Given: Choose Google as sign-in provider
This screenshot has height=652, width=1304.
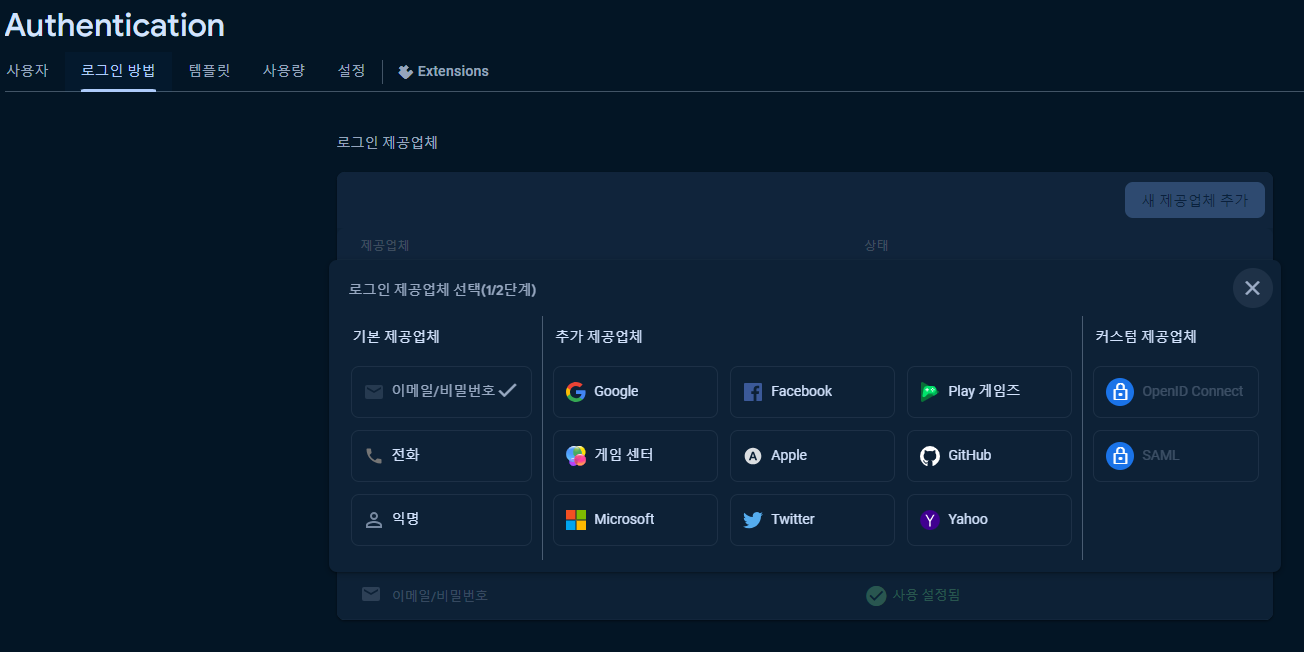Looking at the screenshot, I should (x=635, y=392).
